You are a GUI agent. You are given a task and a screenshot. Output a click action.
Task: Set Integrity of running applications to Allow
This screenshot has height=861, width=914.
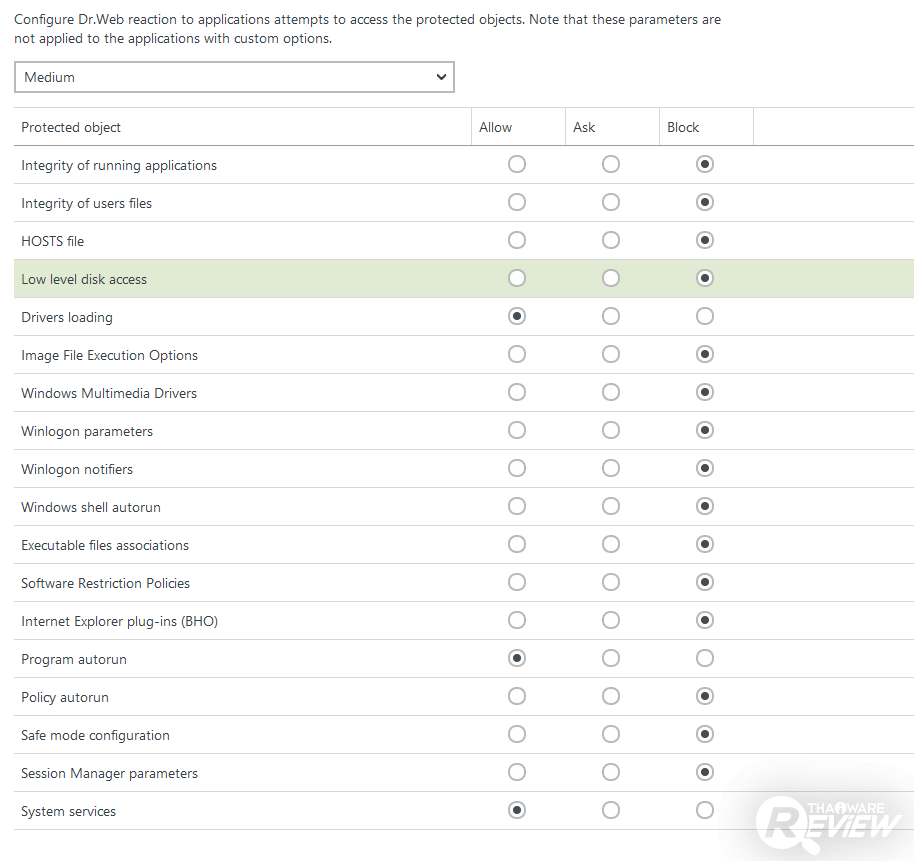516,164
